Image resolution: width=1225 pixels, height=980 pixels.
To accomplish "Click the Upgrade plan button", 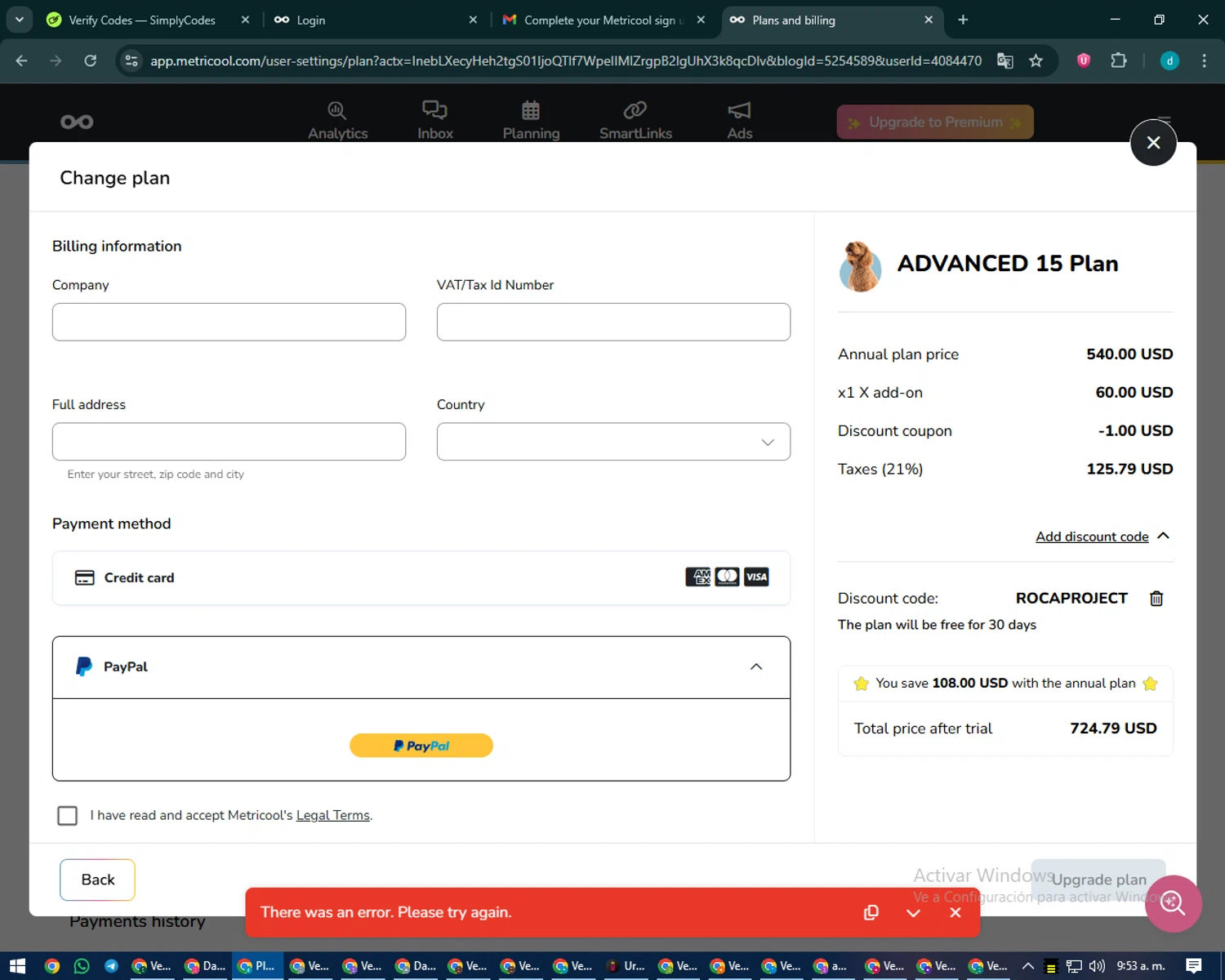I will [1098, 880].
